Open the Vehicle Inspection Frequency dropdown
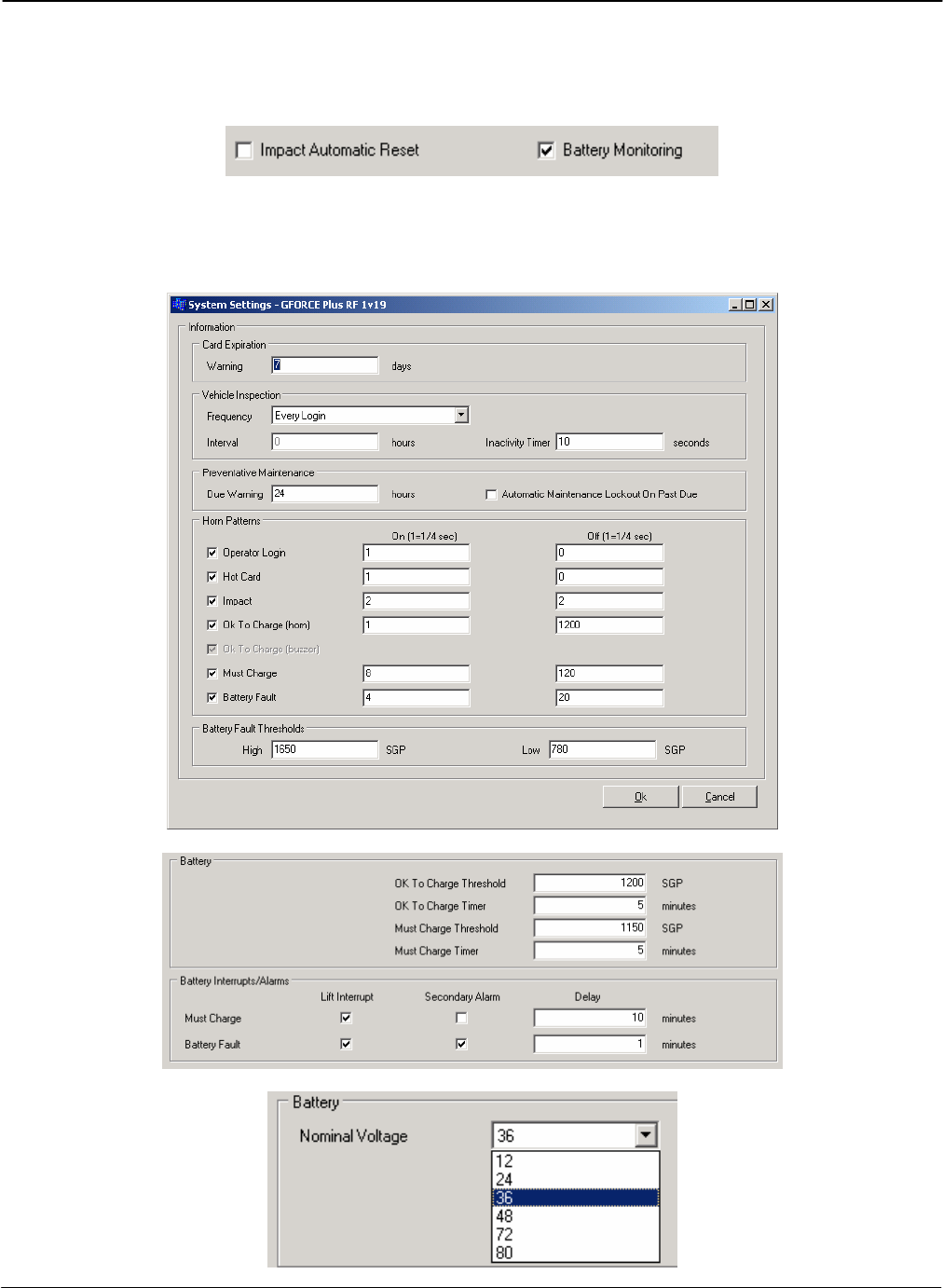 (461, 416)
